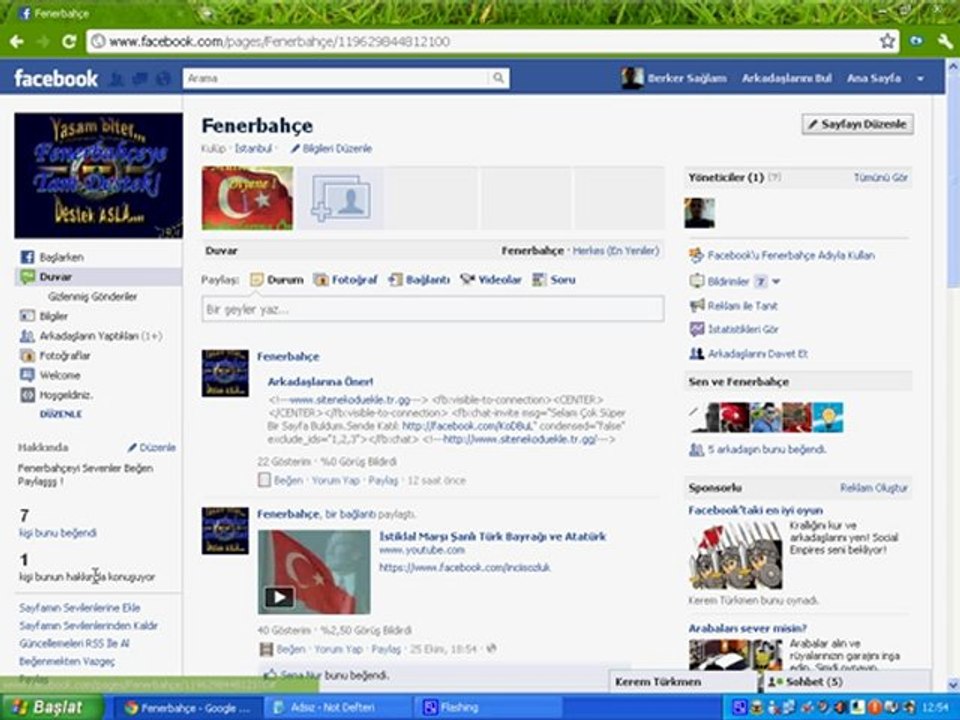The width and height of the screenshot is (960, 720).
Task: Go to Ana Sayfa
Action: tap(874, 78)
